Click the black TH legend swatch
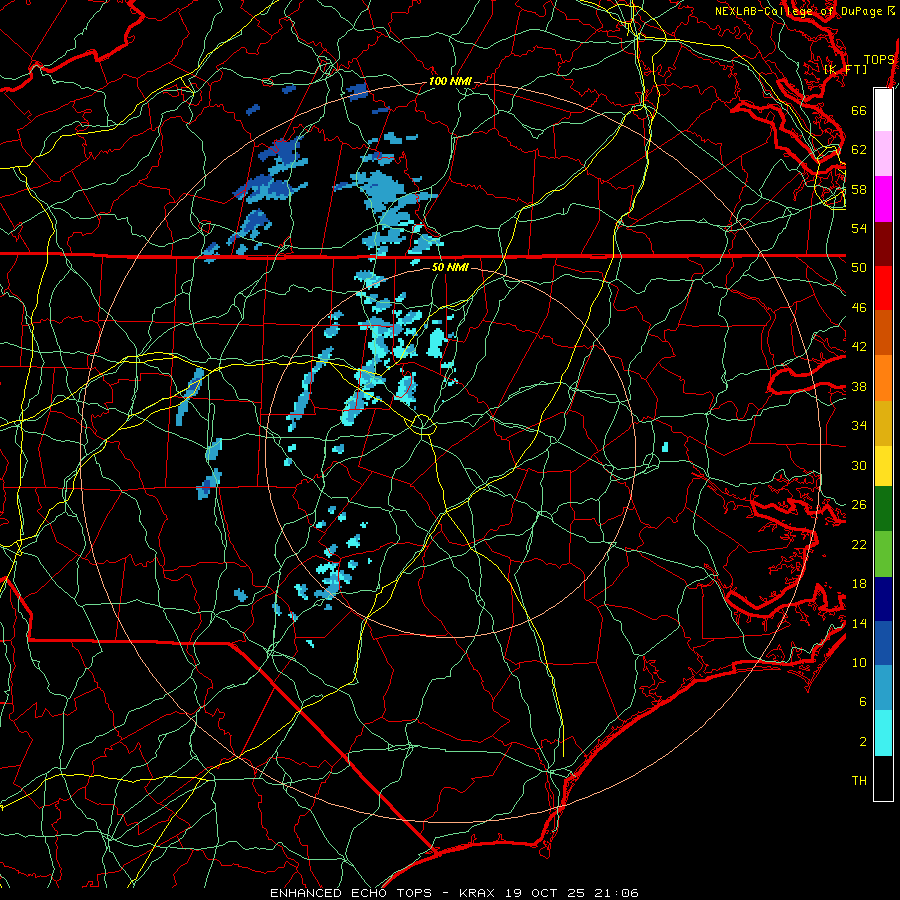Screen dimensions: 900x900 (x=883, y=778)
